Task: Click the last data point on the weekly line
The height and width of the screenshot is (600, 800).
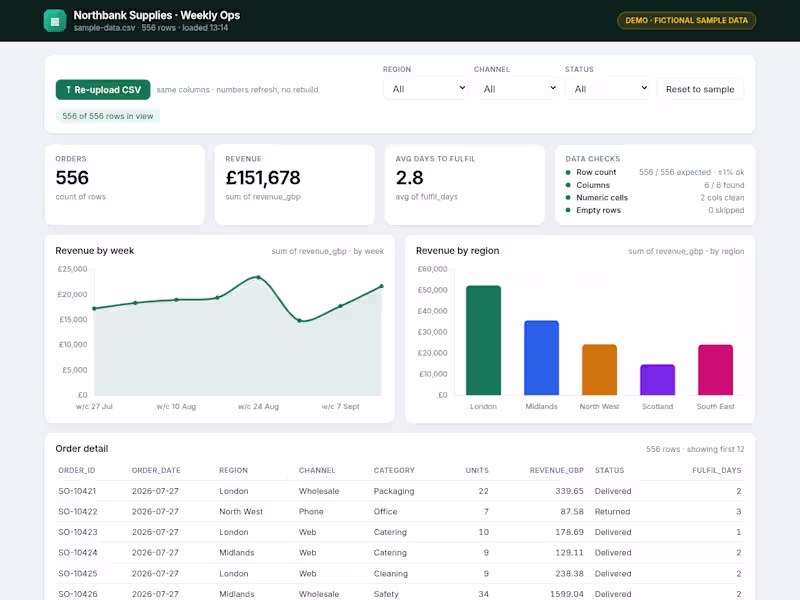Action: point(382,286)
